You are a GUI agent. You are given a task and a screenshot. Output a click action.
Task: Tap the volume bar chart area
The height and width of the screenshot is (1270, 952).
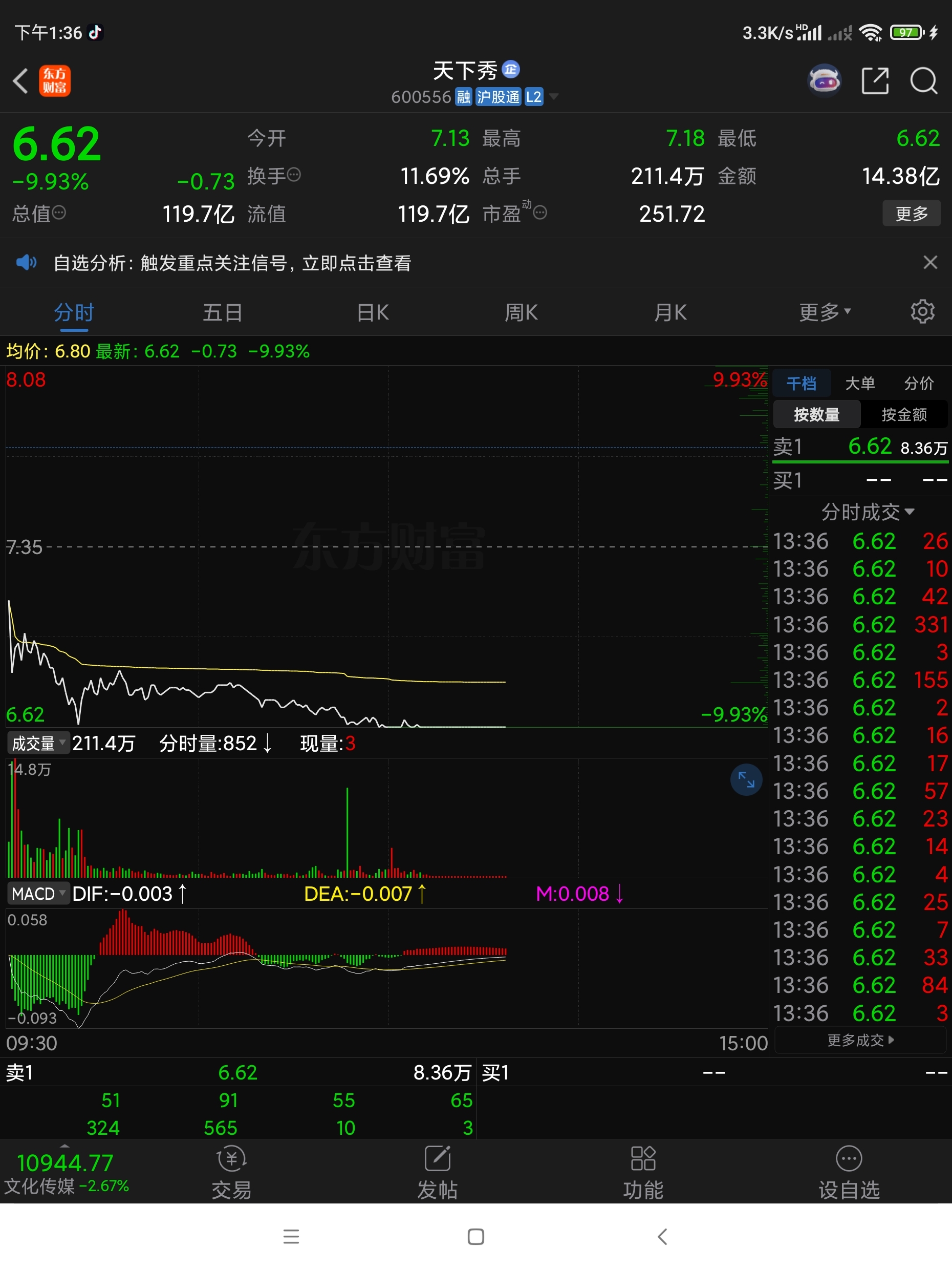pyautogui.click(x=387, y=818)
